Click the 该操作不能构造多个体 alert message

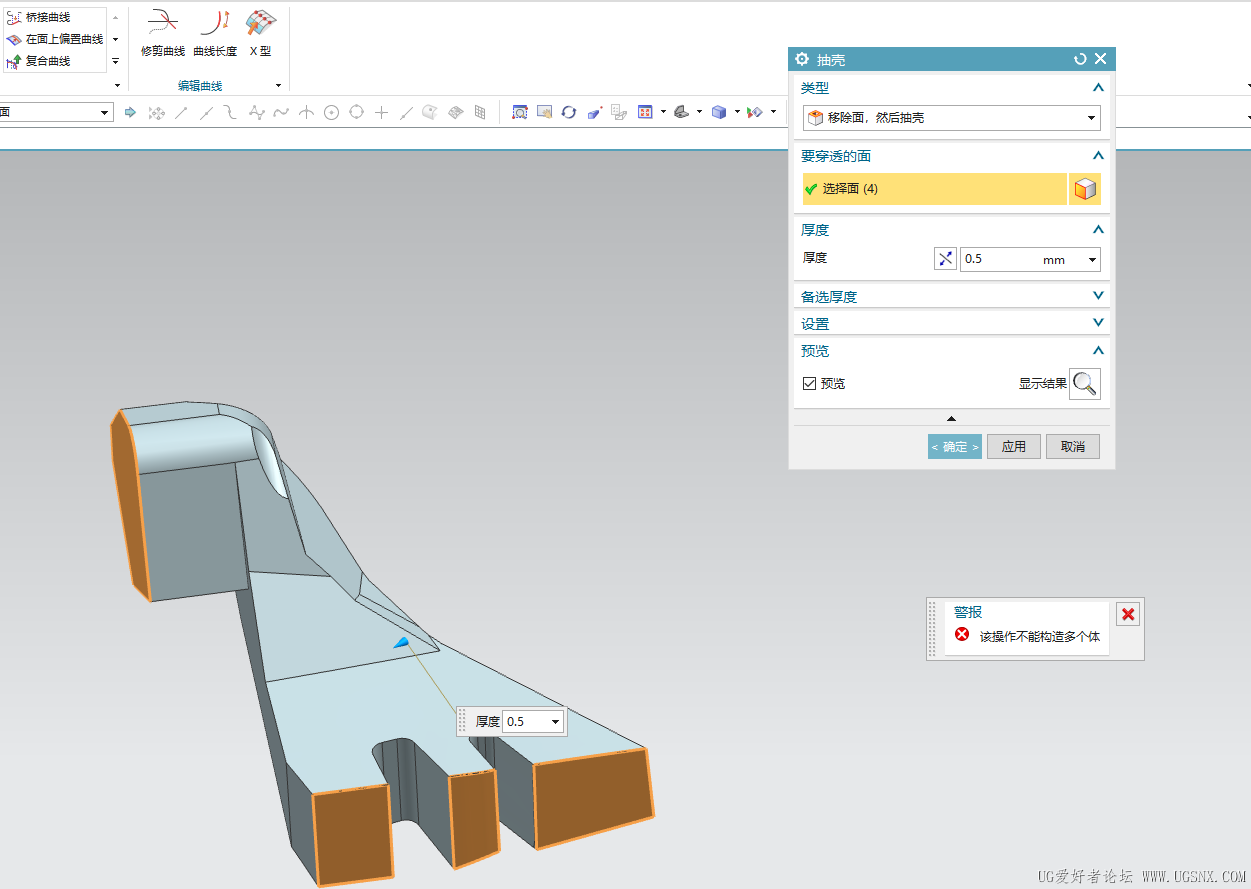pos(1039,636)
